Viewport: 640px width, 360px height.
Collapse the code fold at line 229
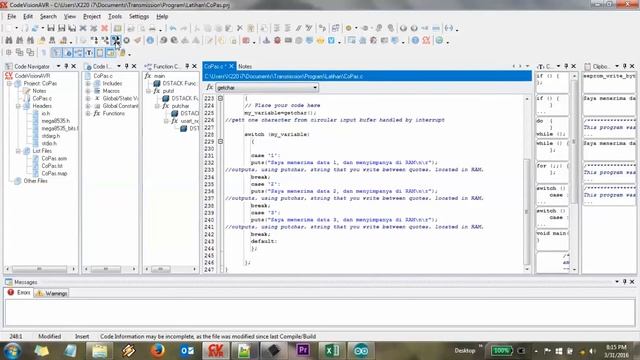point(220,142)
